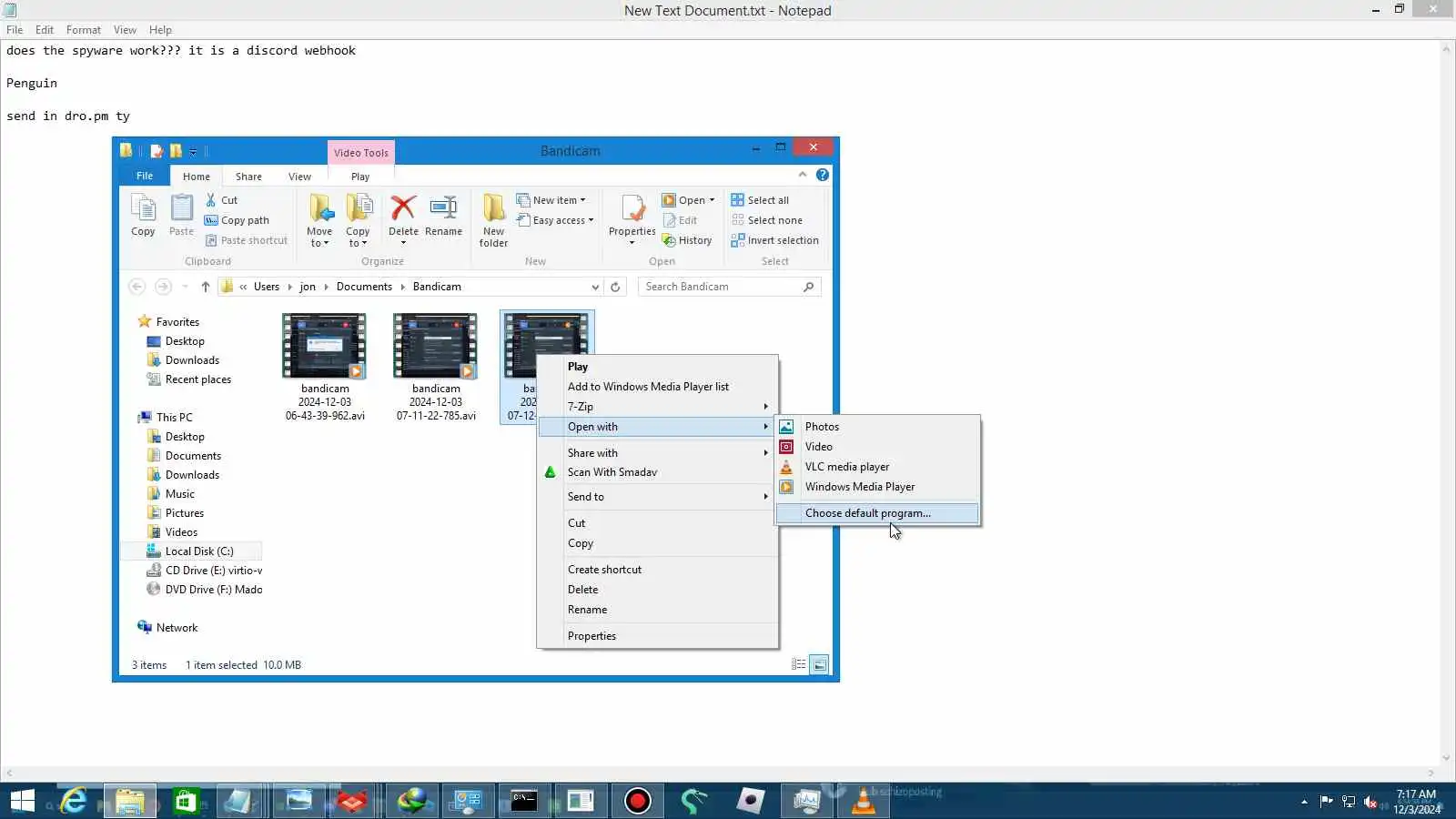Open the Notepad Help menu
The height and width of the screenshot is (819, 1456).
pos(160,30)
